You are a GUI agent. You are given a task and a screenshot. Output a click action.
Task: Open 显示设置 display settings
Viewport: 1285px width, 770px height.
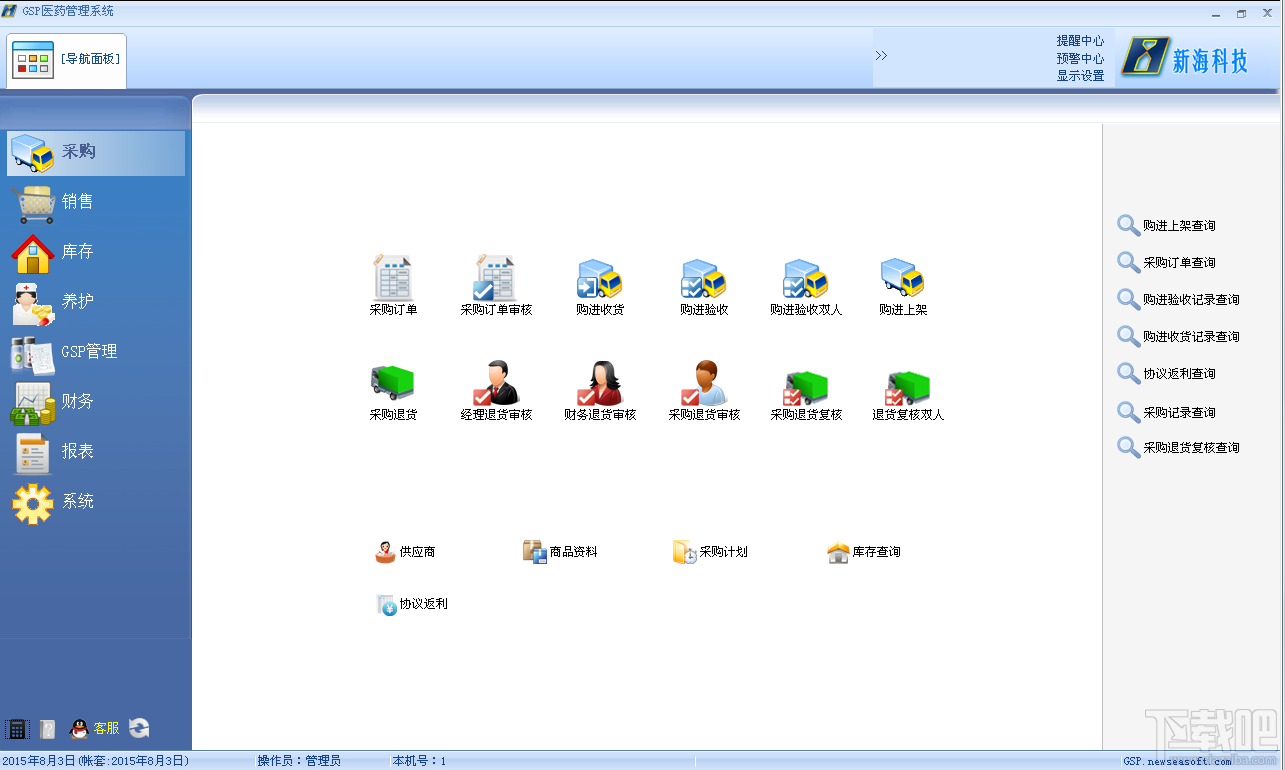click(x=1081, y=76)
